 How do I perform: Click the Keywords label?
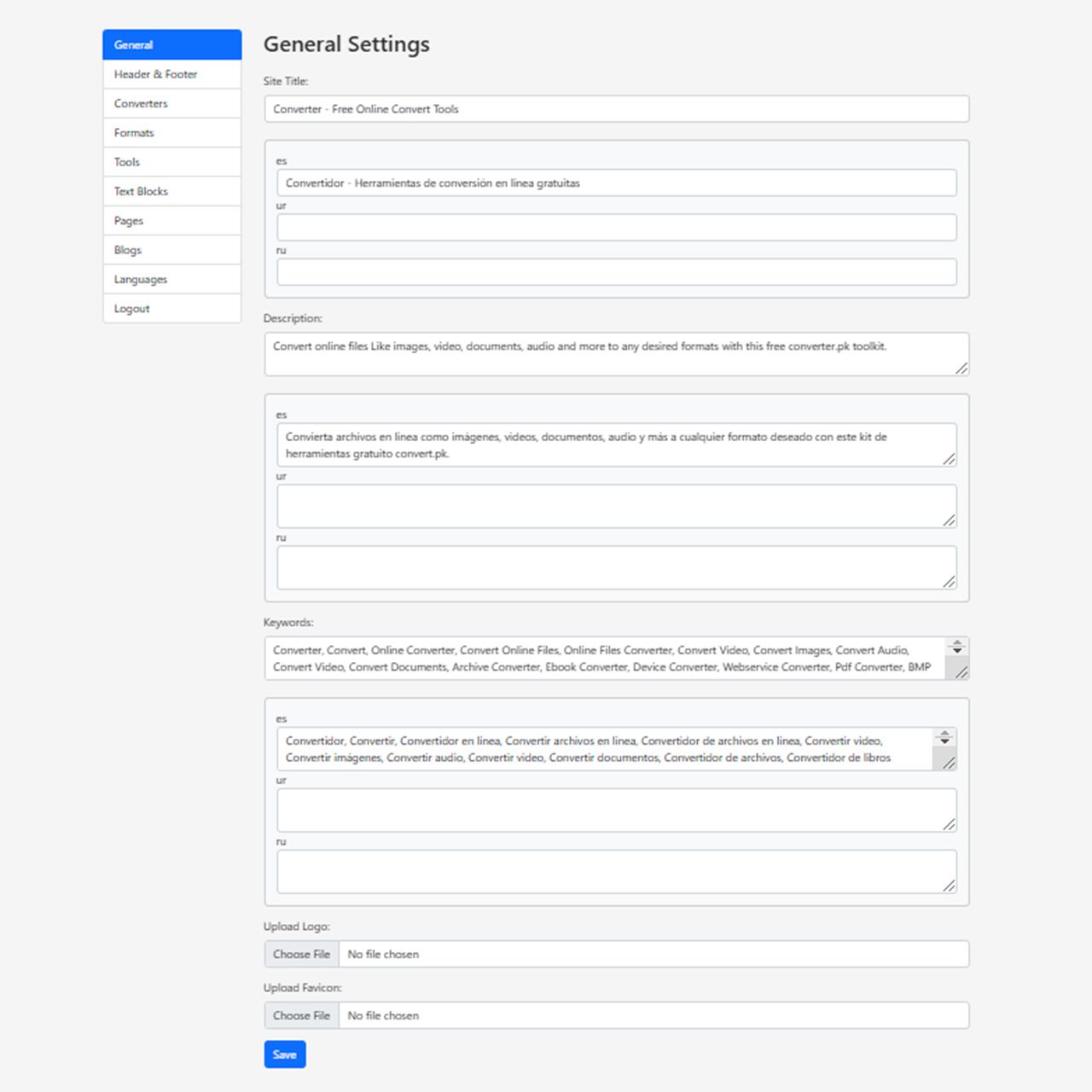pos(288,623)
